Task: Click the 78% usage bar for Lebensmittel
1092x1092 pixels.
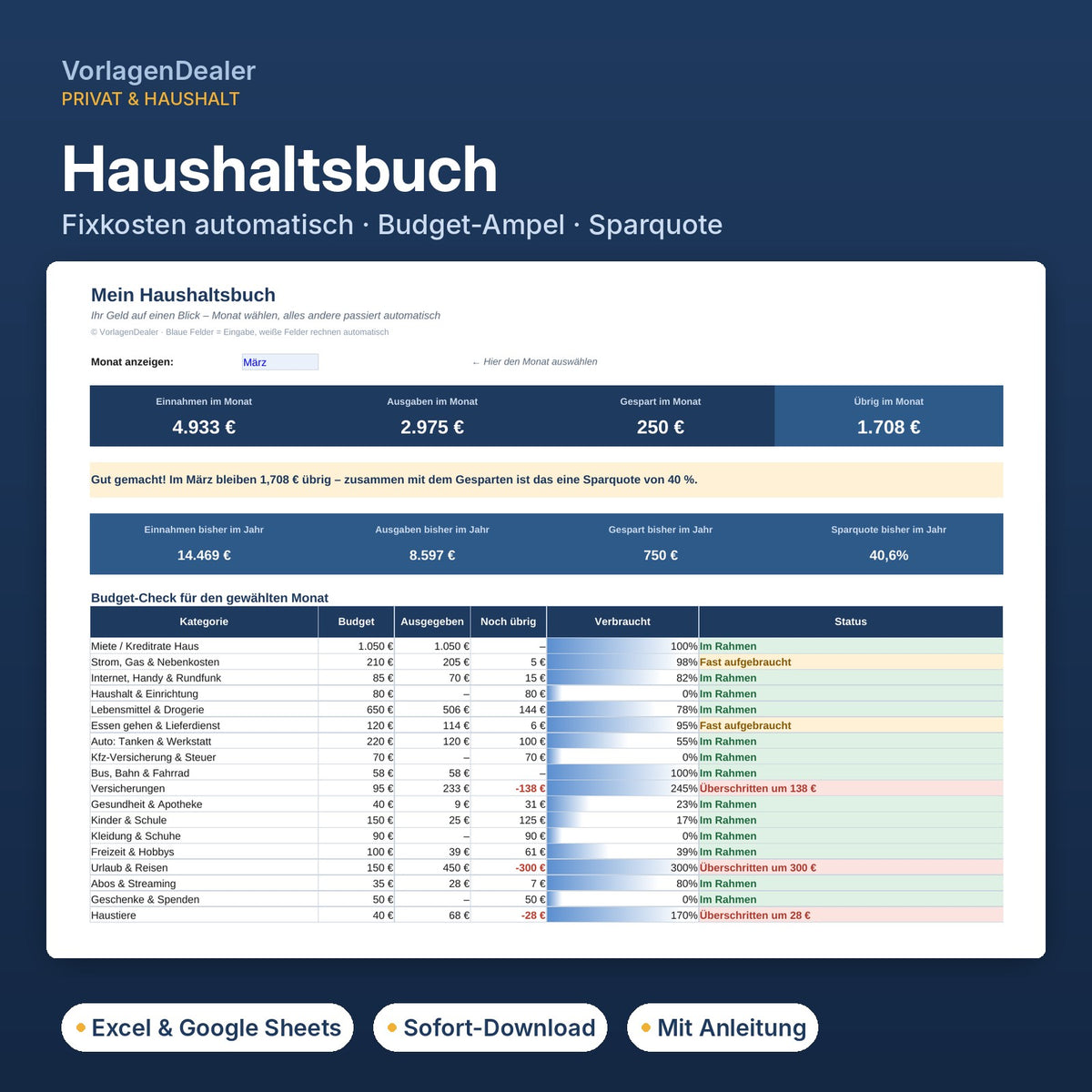Action: click(622, 710)
